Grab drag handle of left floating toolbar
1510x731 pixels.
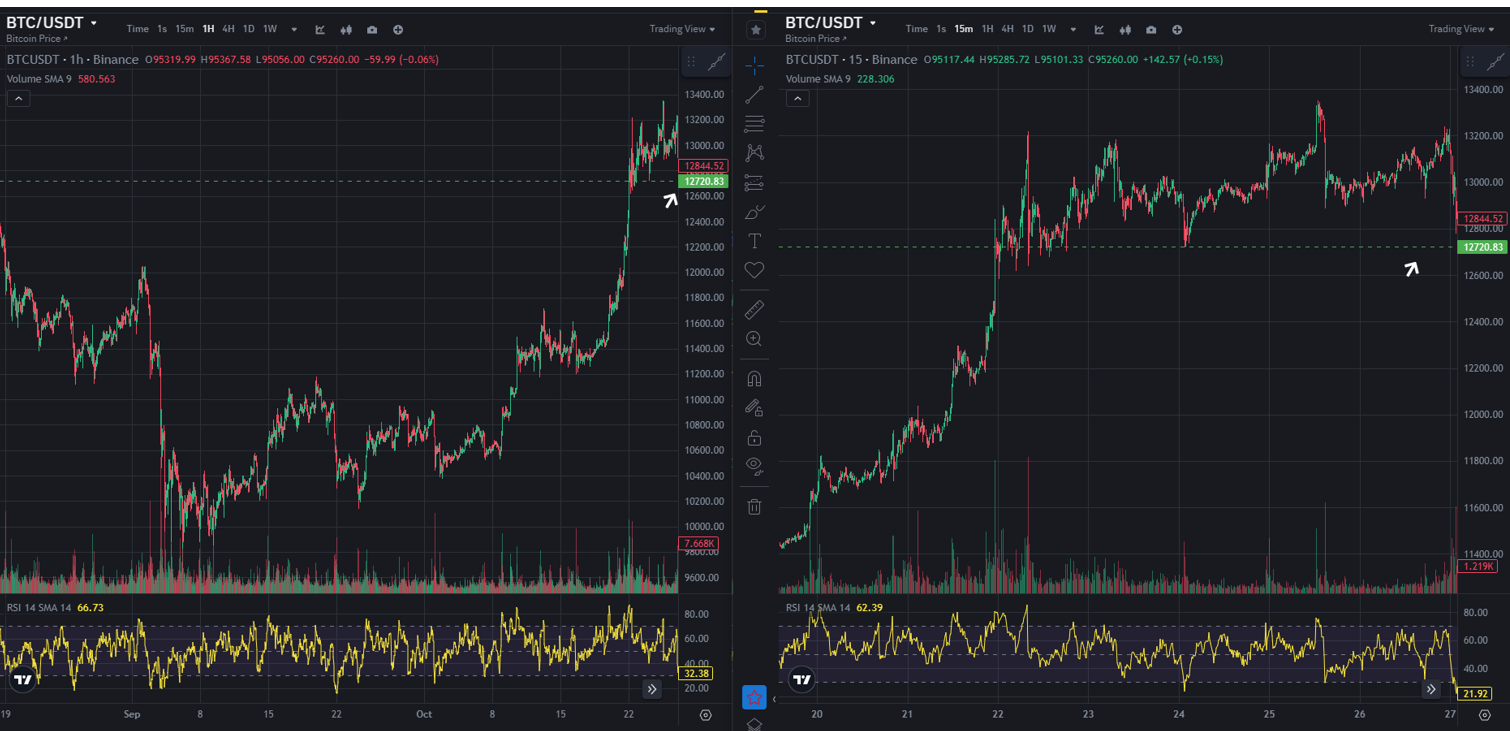click(691, 62)
